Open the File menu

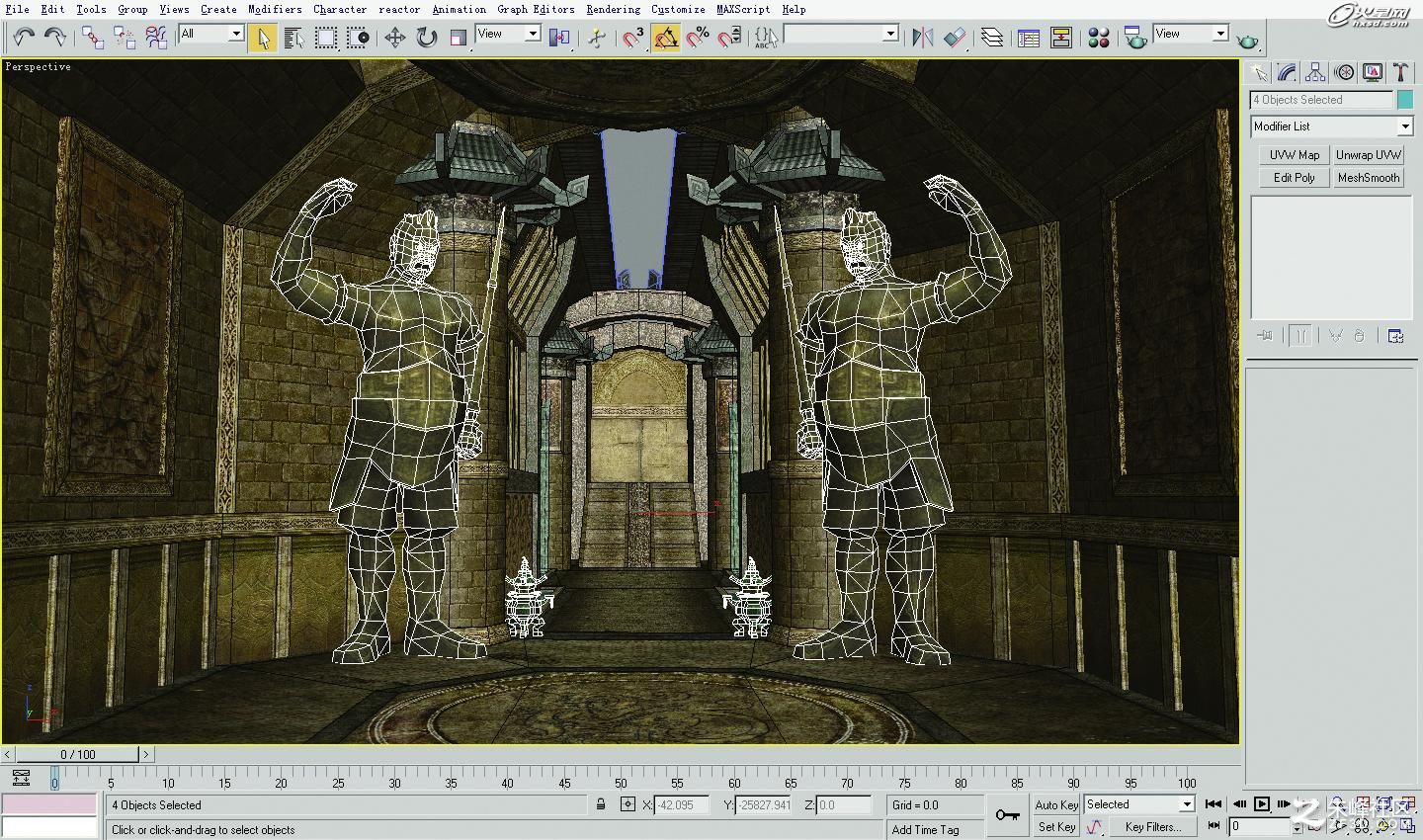(17, 9)
